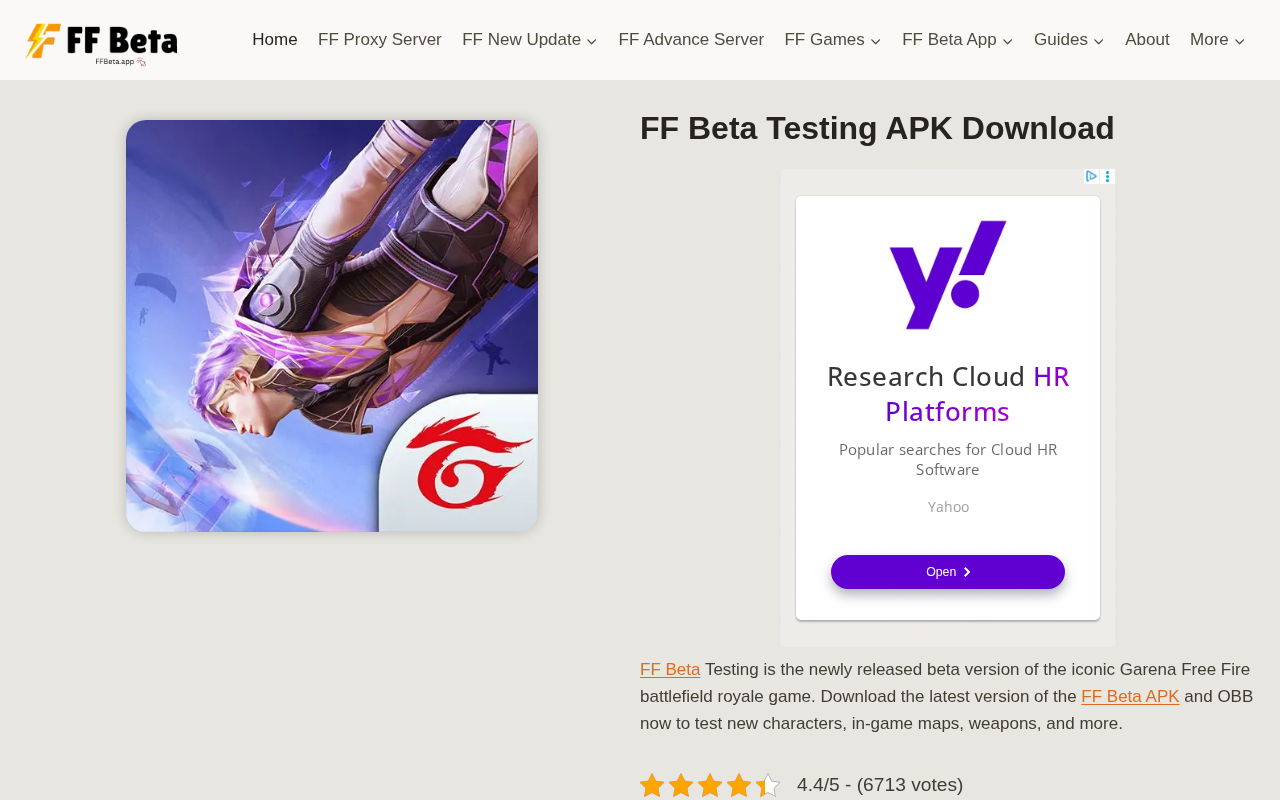This screenshot has width=1280, height=800.
Task: Click the purple Open ad button
Action: (x=948, y=572)
